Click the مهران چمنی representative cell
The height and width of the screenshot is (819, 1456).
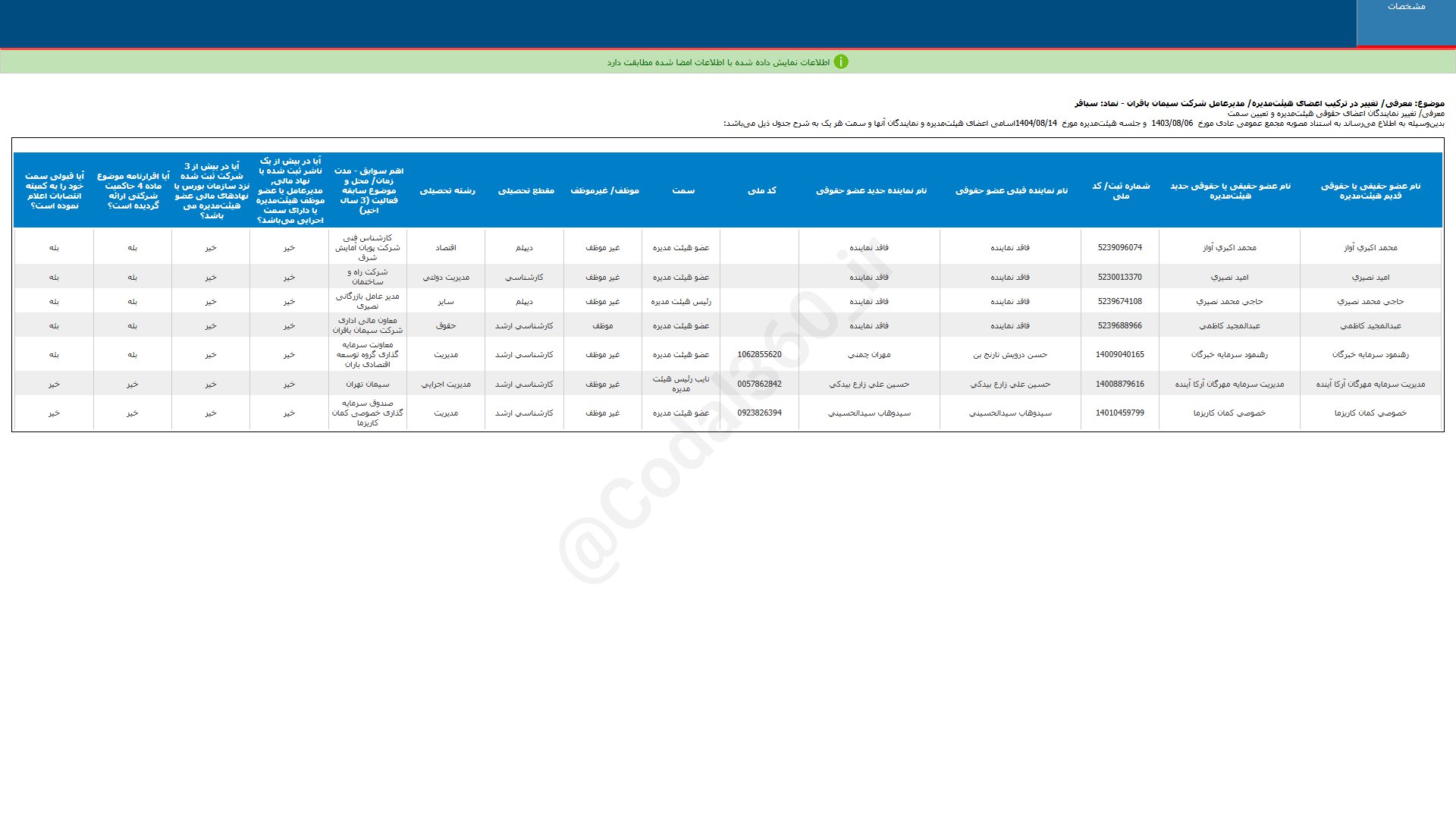[x=869, y=354]
